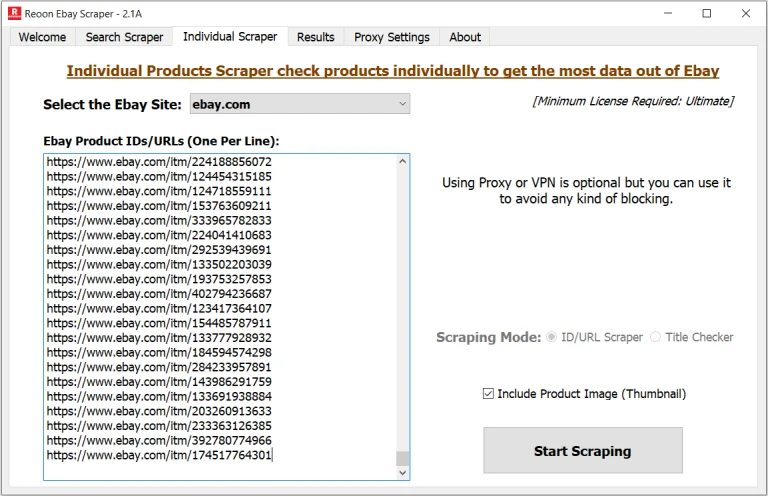
Task: Click URL line ending in 154485787911
Action: 159,323
